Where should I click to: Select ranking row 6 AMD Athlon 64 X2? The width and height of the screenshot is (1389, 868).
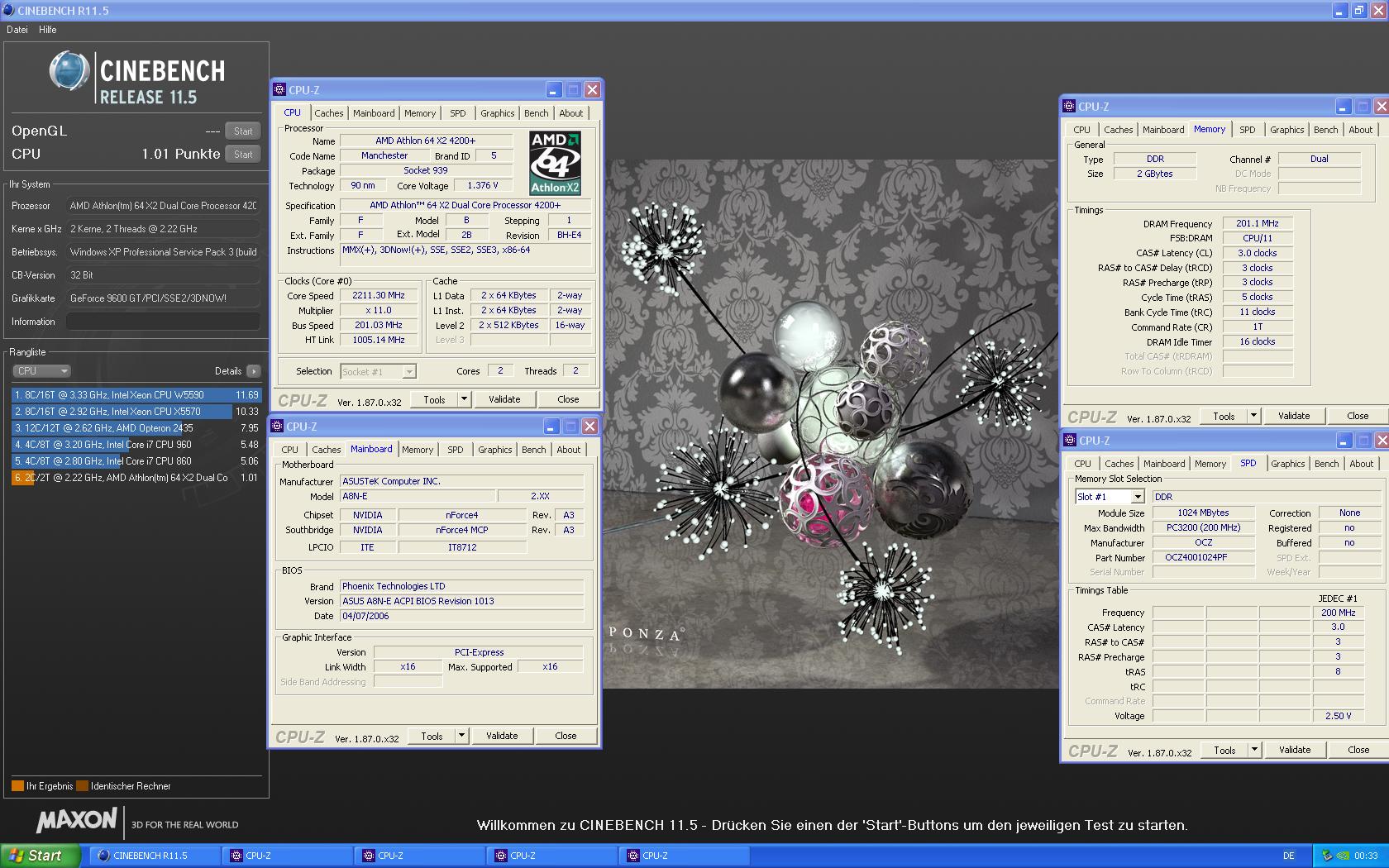pyautogui.click(x=136, y=478)
